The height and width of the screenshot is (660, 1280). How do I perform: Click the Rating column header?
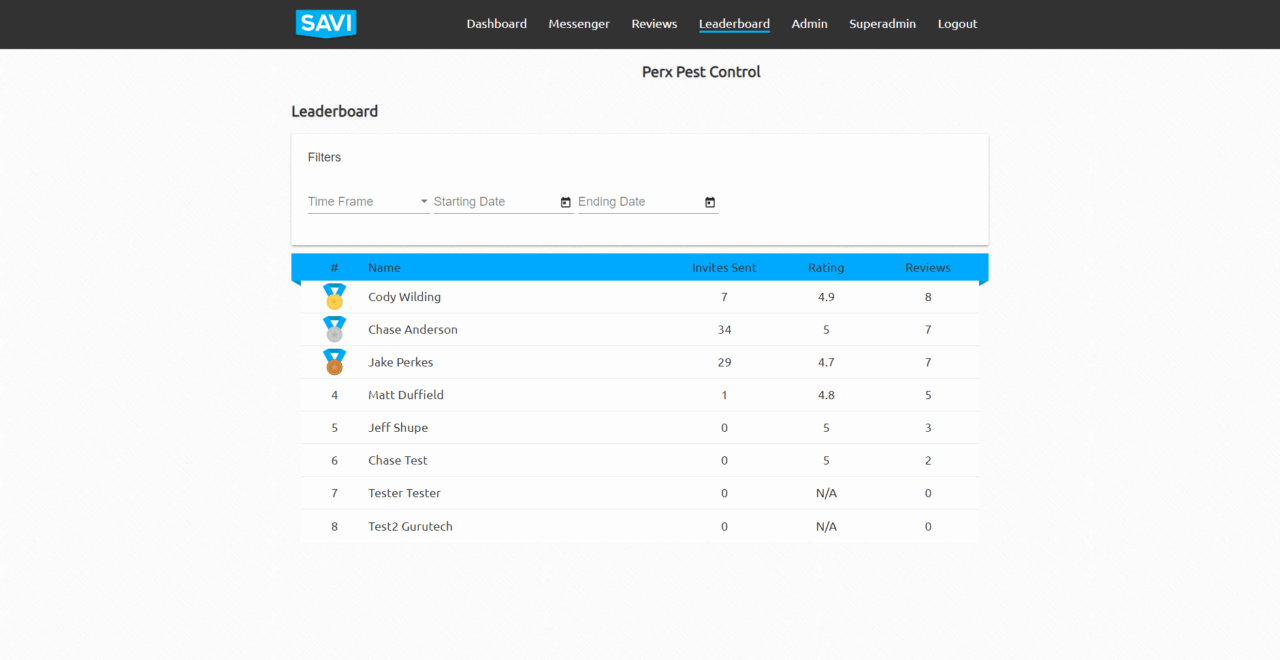click(x=826, y=268)
